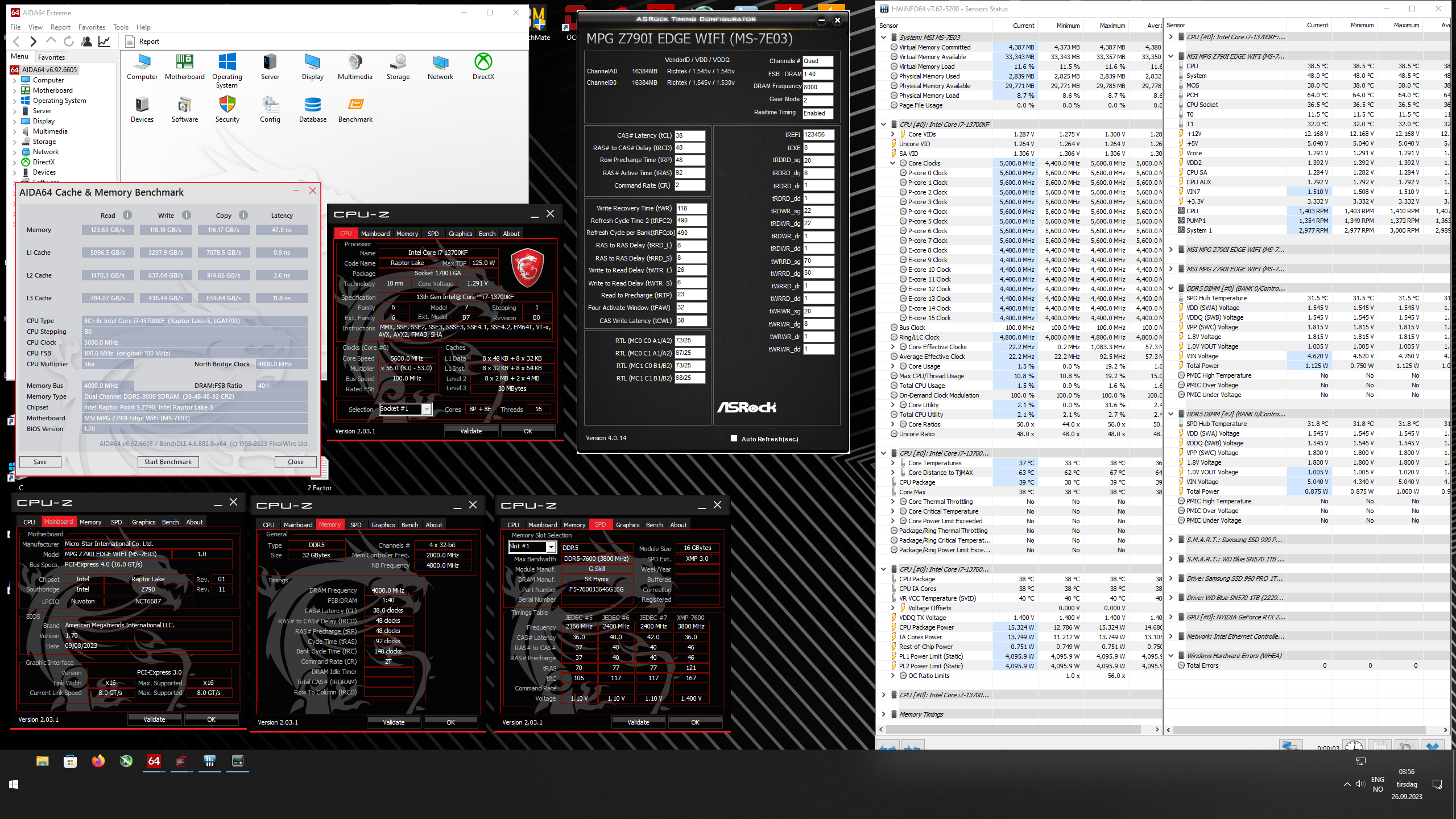Image resolution: width=1456 pixels, height=819 pixels.
Task: Open the Database category icon
Action: point(313,109)
